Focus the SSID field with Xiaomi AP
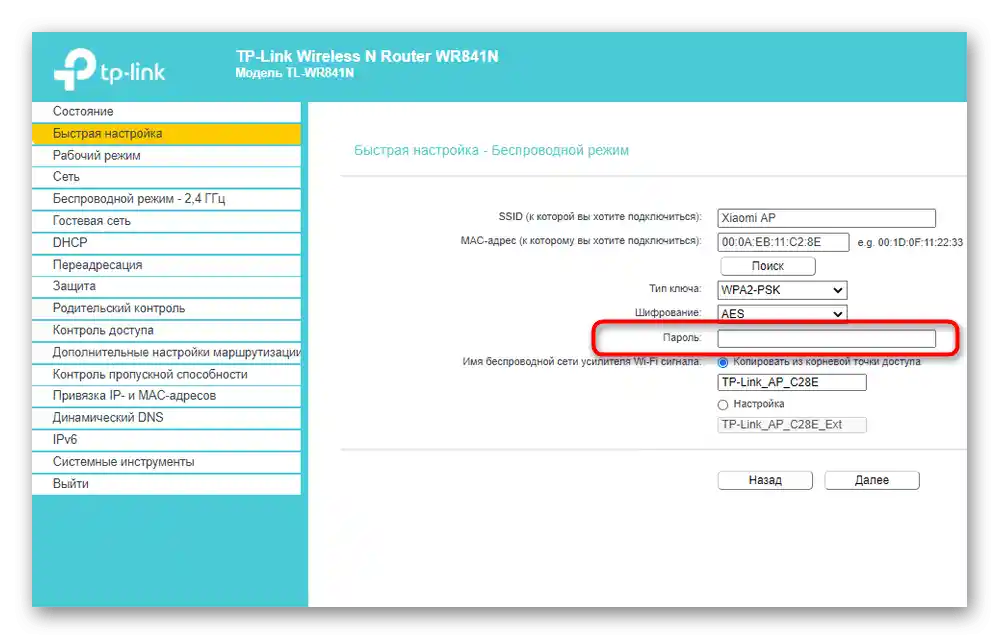The width and height of the screenshot is (999, 639). [x=826, y=218]
